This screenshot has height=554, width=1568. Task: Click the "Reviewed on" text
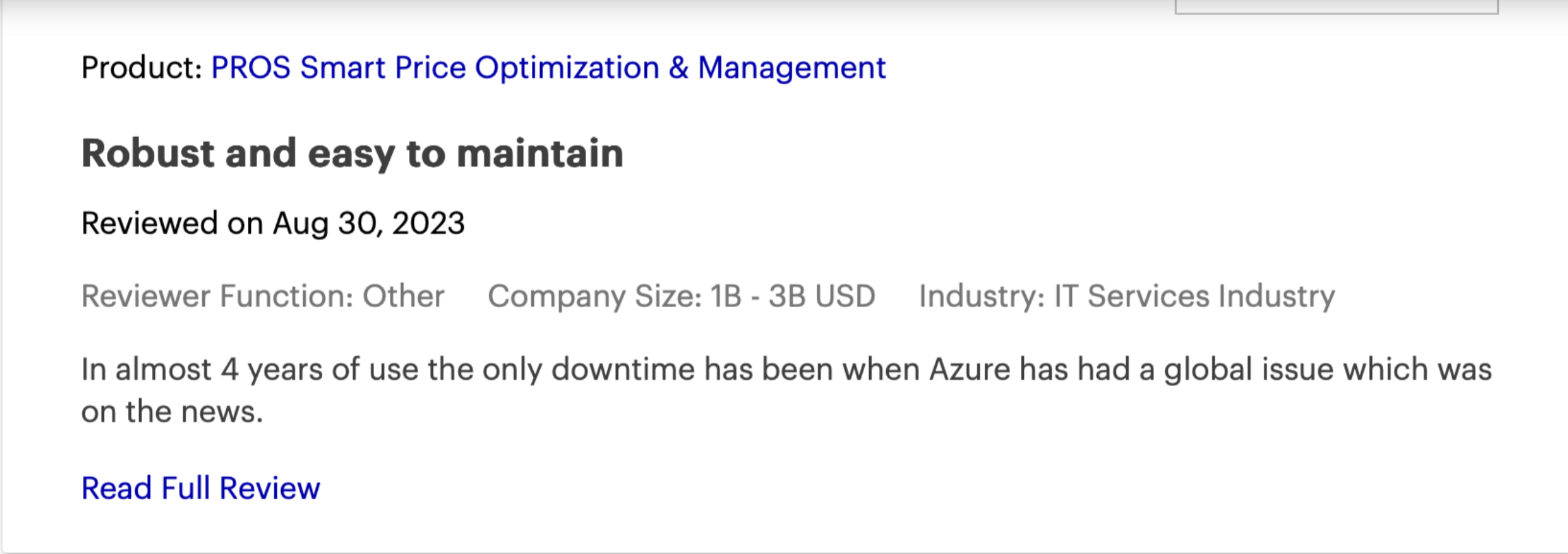(171, 224)
